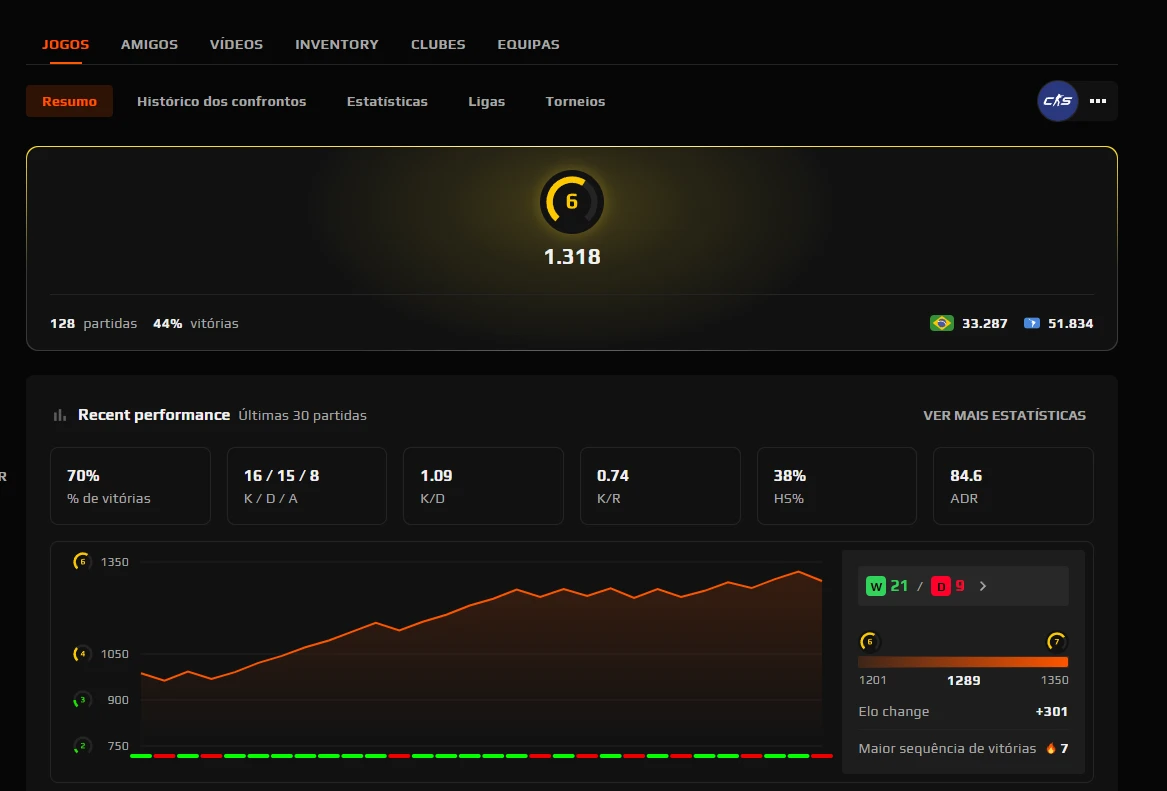Click the fire icon next to win streak
Viewport: 1167px width, 791px height.
[x=1051, y=748]
